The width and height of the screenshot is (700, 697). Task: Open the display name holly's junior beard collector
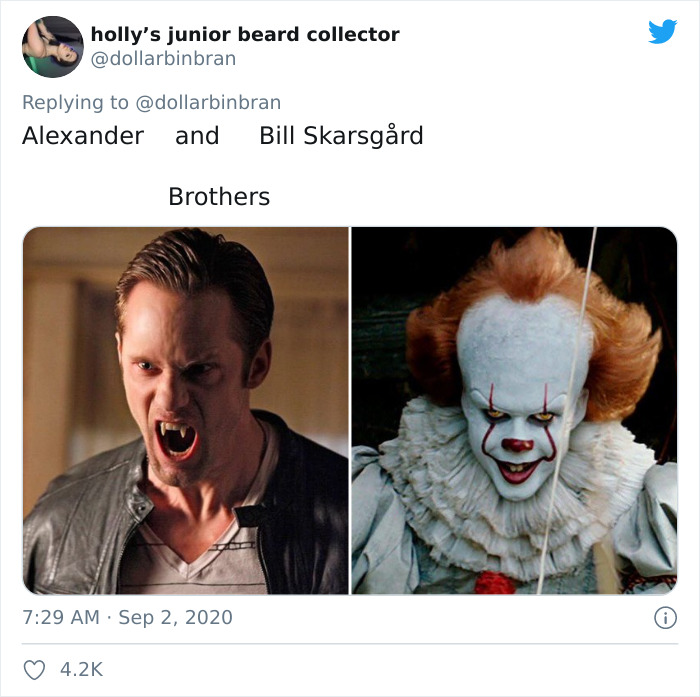click(x=245, y=34)
